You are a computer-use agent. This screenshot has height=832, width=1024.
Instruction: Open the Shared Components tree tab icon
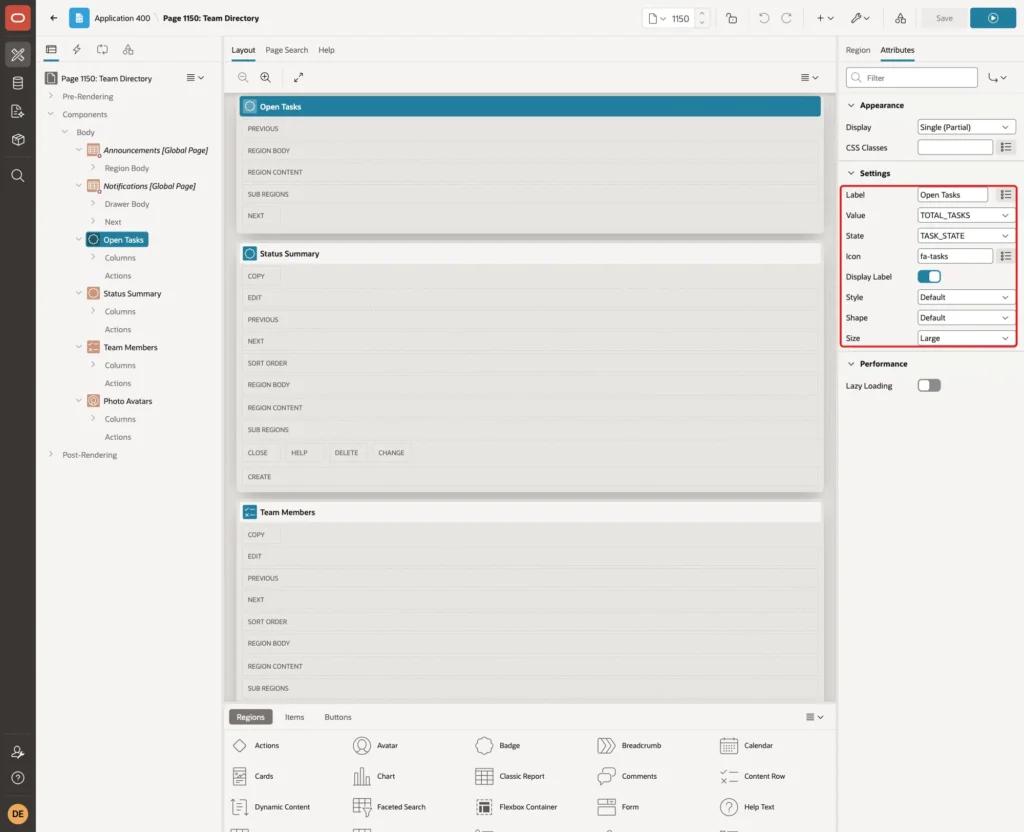point(128,50)
